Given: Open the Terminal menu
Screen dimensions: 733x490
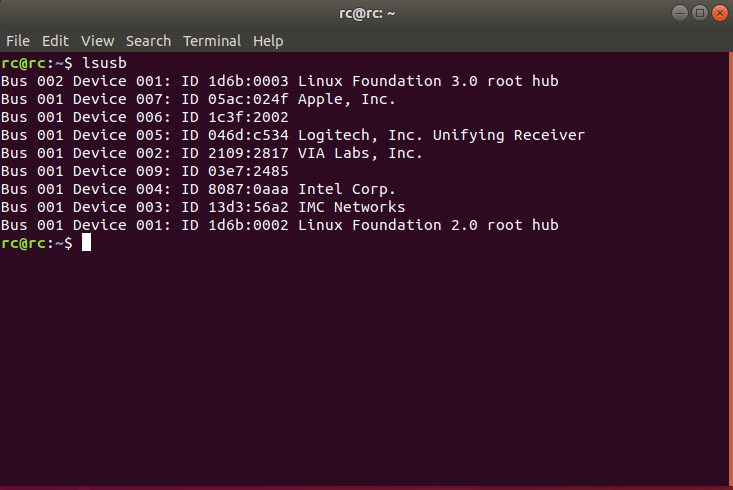Looking at the screenshot, I should [211, 41].
